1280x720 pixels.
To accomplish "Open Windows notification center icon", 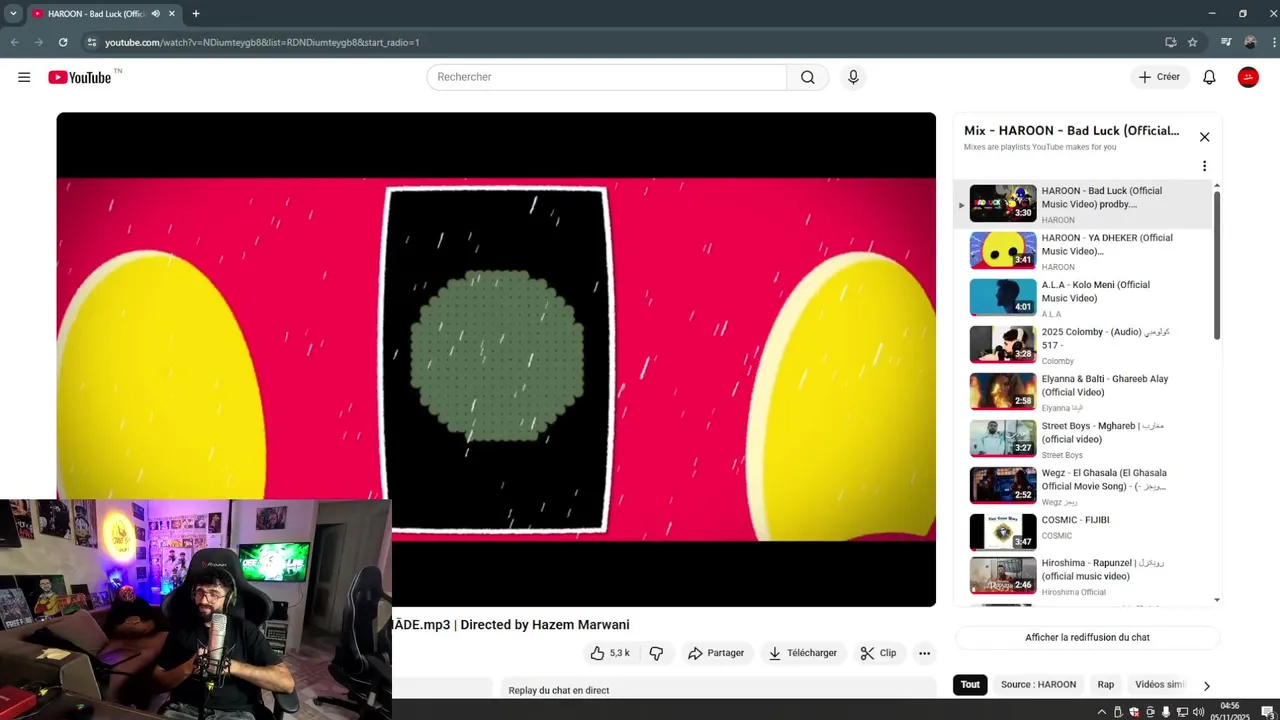I will (1267, 712).
